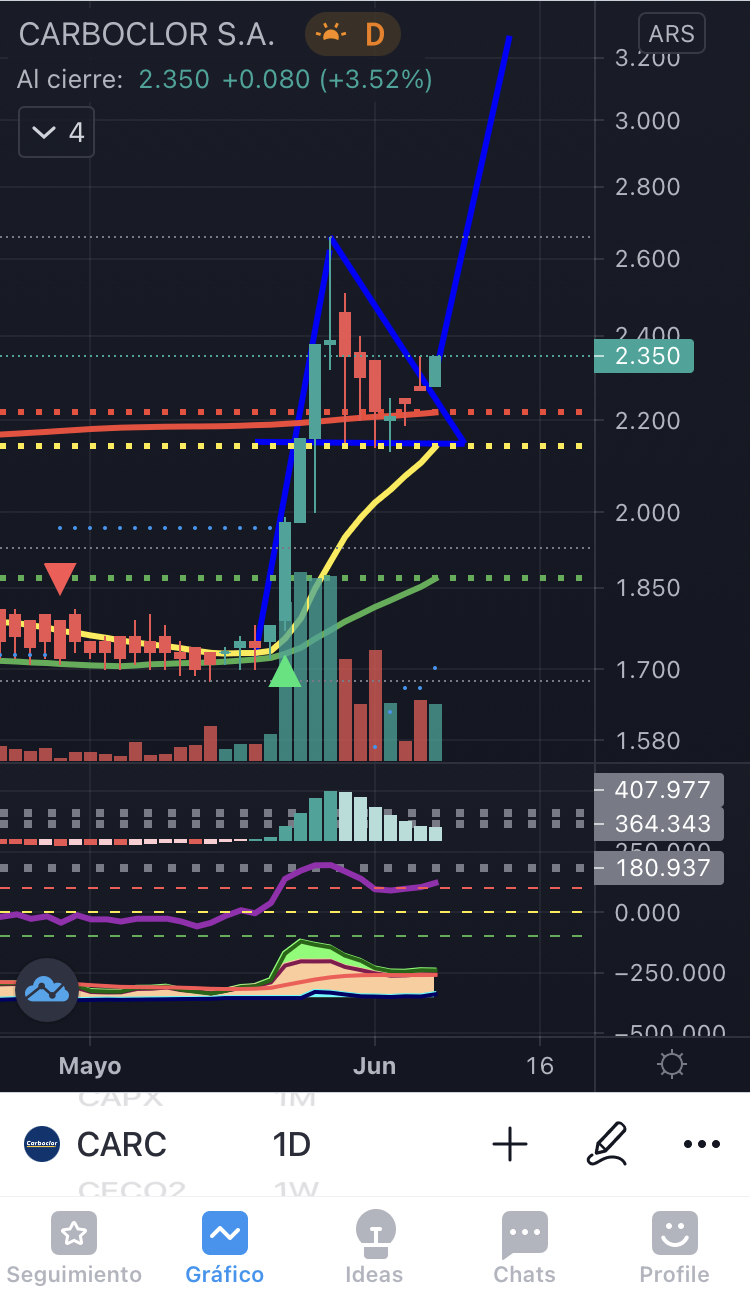Viewport: 750px width, 1294px height.
Task: Open the CARC symbol search
Action: (x=122, y=1144)
